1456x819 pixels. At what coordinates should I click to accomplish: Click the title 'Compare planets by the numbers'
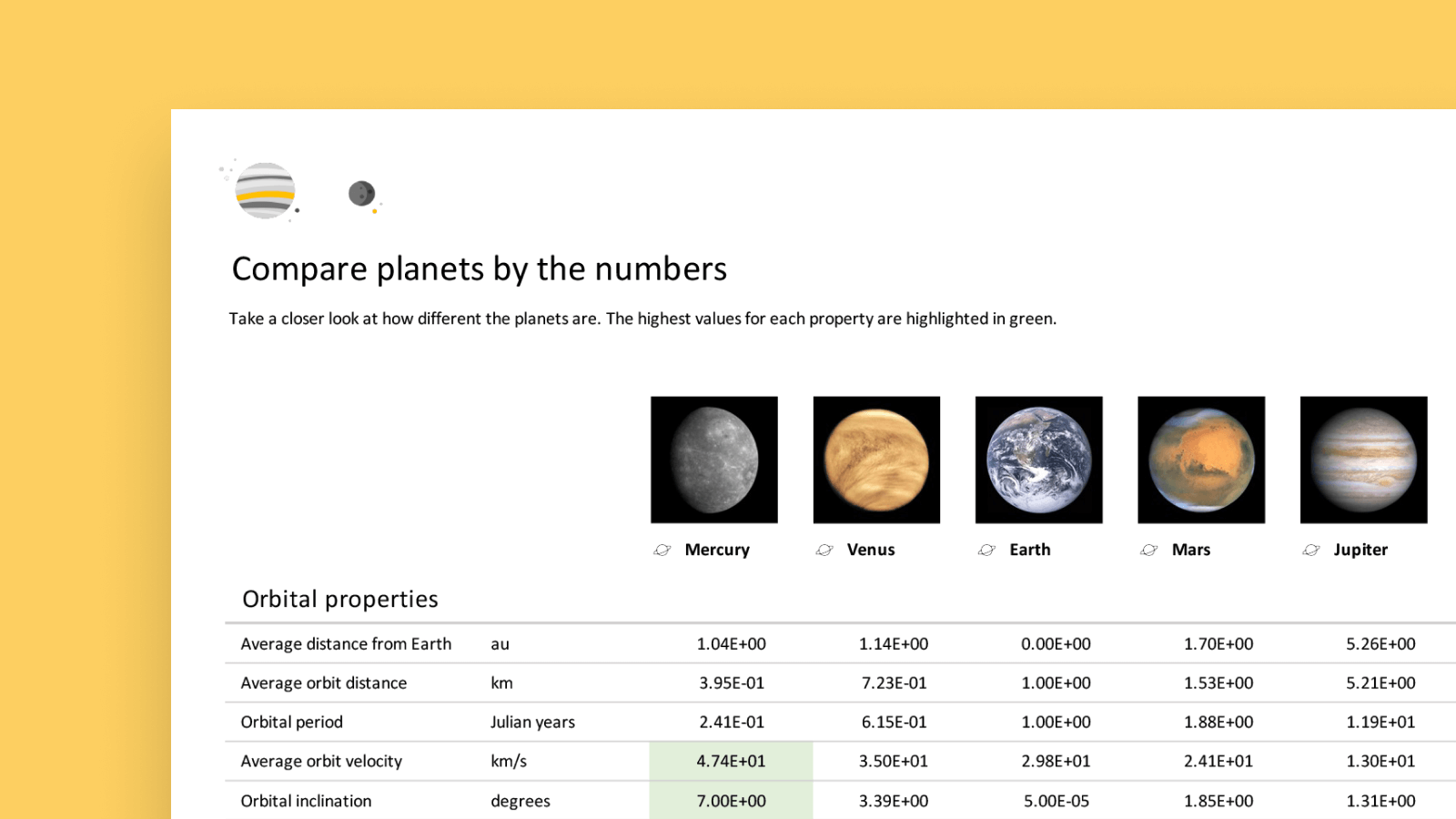[x=480, y=269]
